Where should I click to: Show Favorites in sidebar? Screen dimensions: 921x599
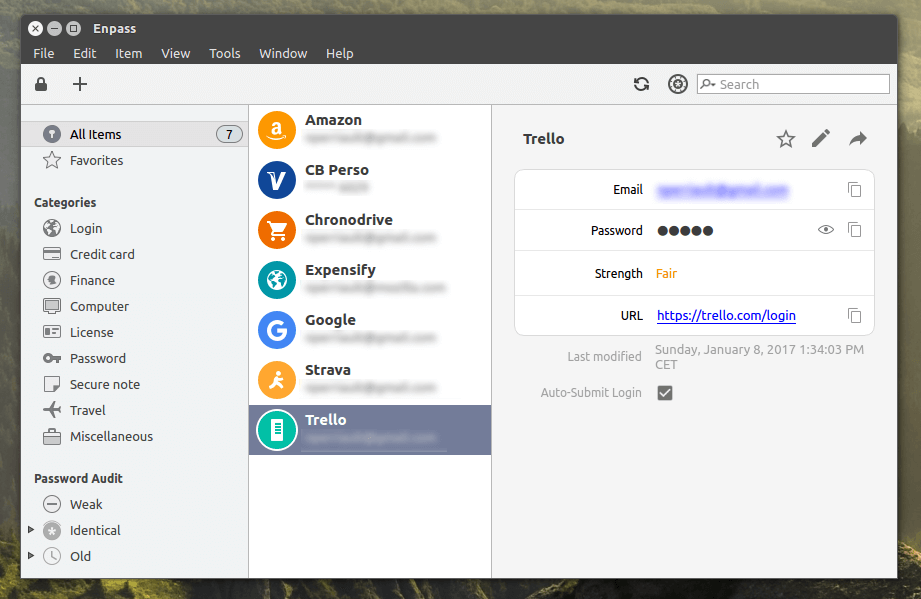(x=135, y=160)
